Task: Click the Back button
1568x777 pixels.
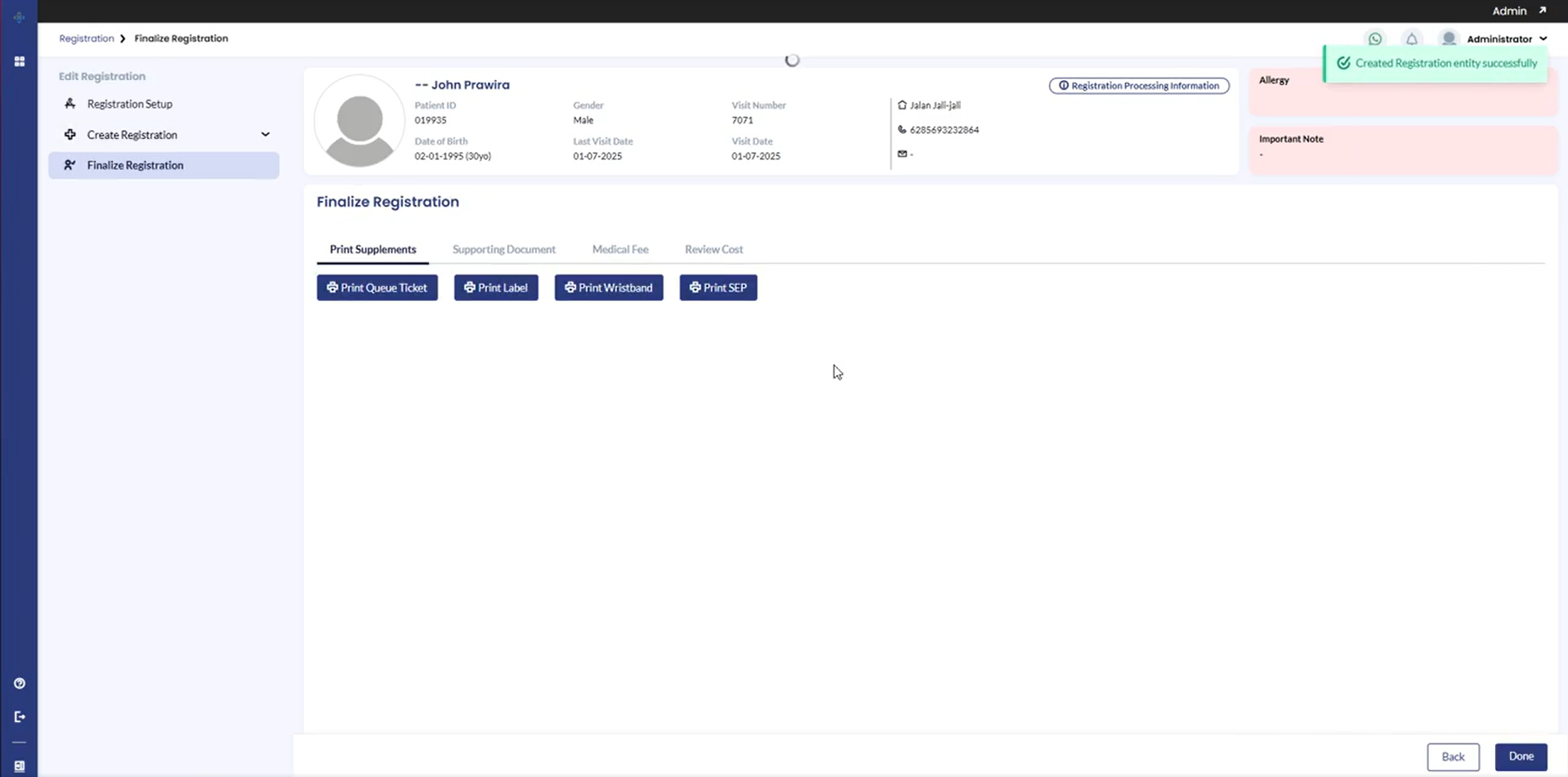Action: [1453, 757]
